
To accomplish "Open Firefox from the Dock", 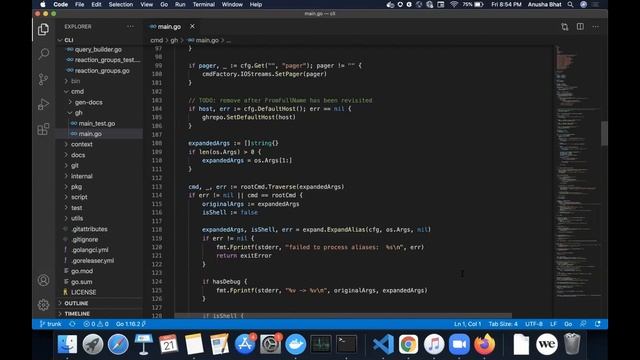I will click(484, 344).
